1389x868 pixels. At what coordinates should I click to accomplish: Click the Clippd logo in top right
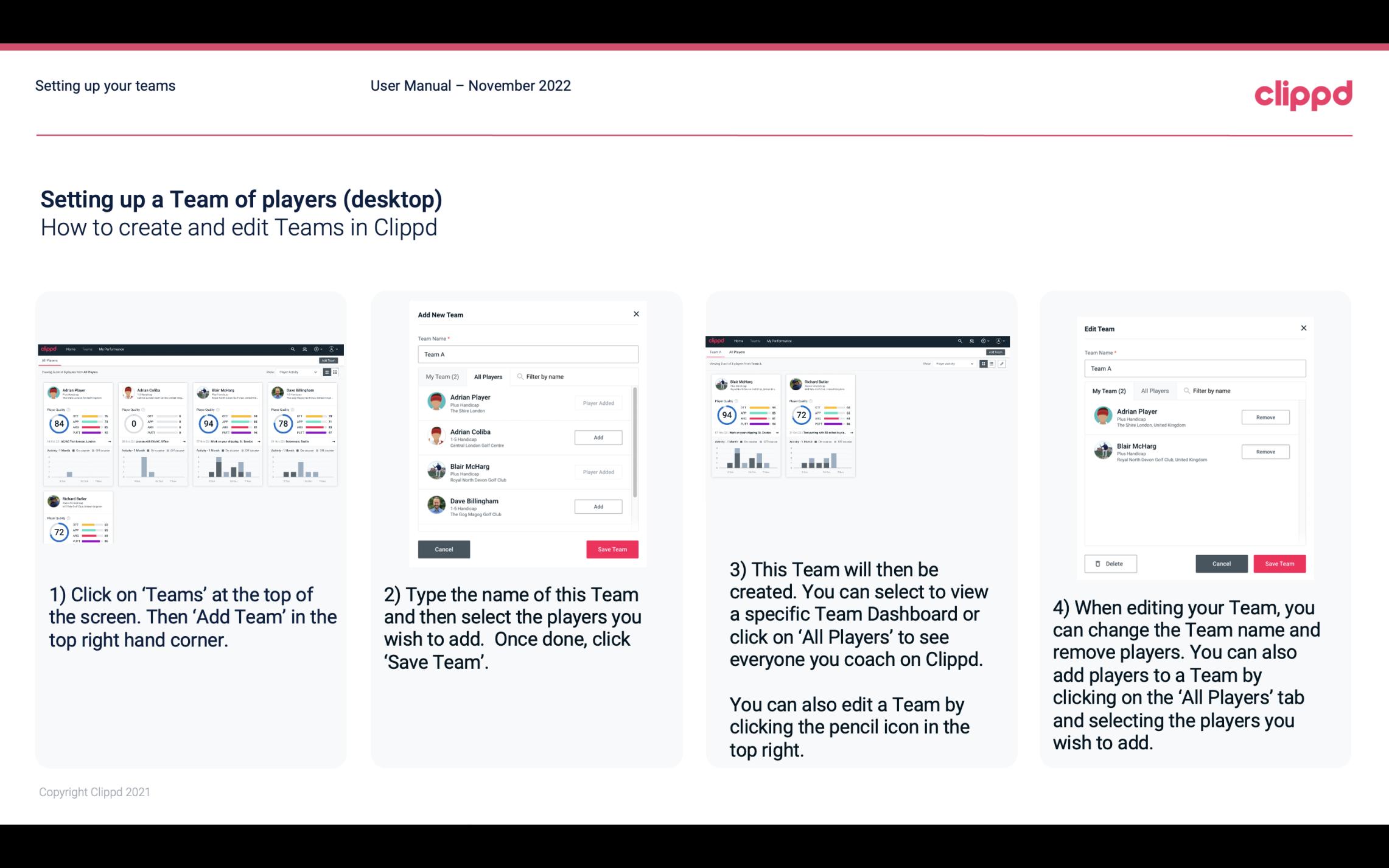(x=1305, y=94)
